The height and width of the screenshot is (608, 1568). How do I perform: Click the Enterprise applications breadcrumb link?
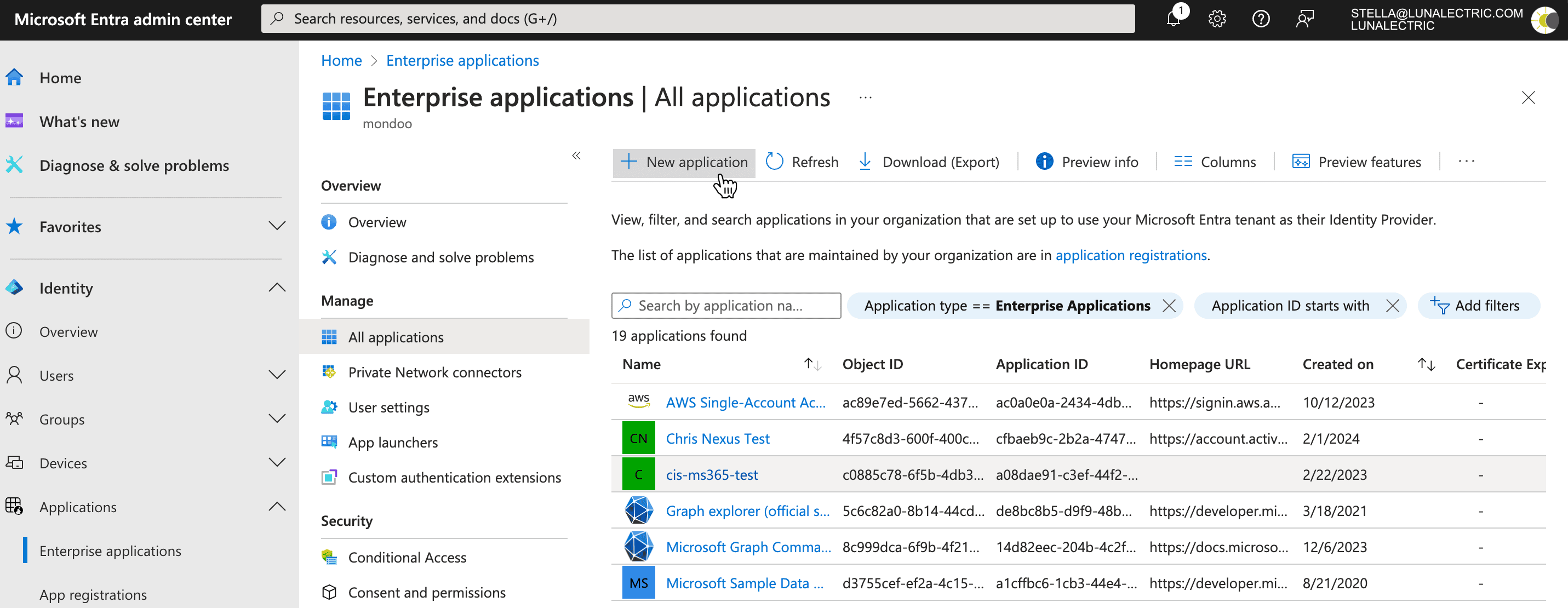pos(462,60)
